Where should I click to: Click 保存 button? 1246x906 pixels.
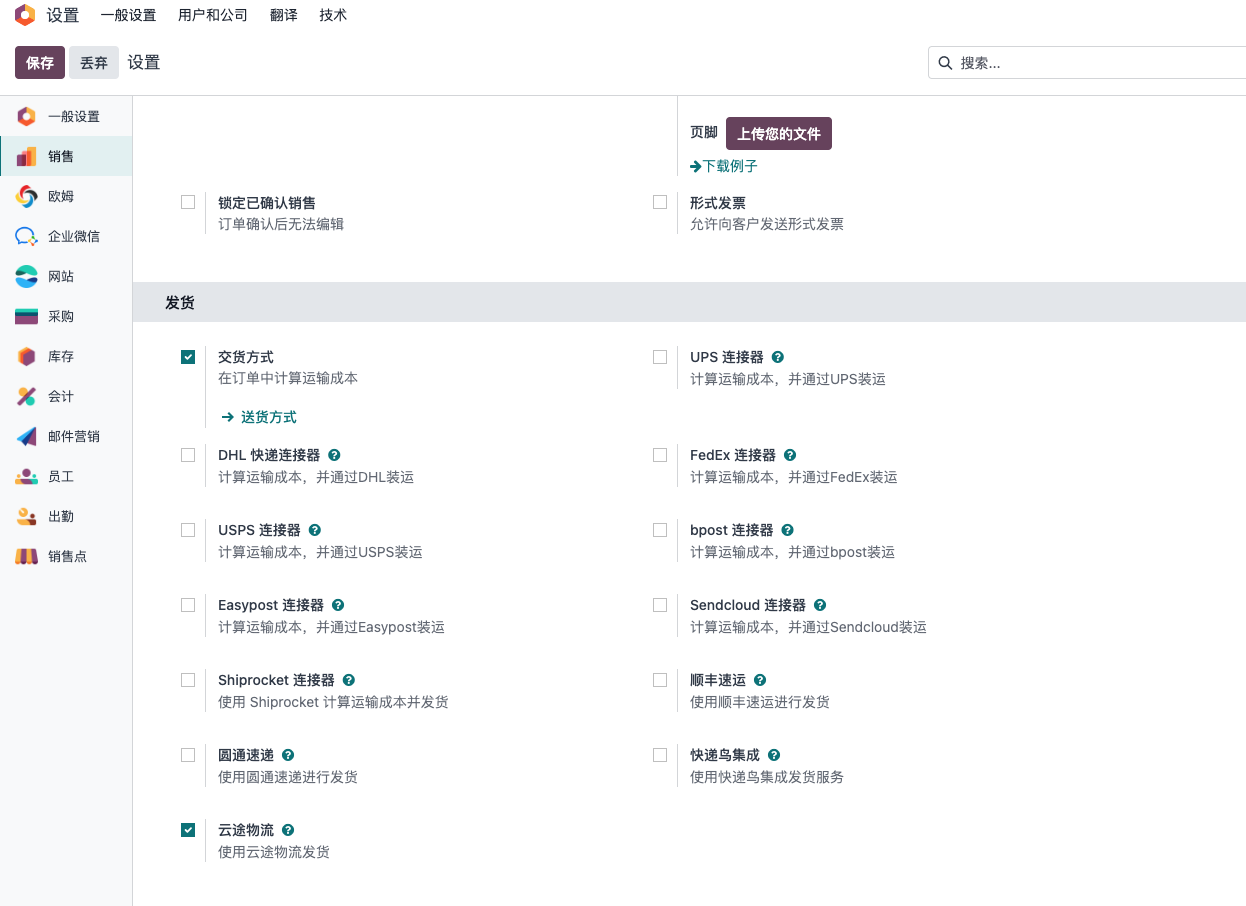point(40,62)
